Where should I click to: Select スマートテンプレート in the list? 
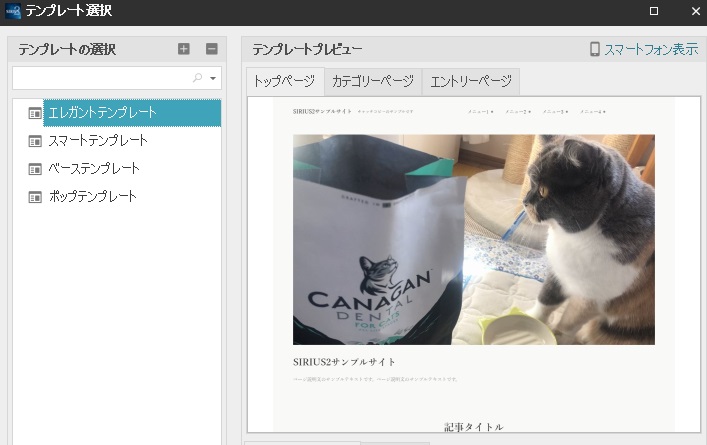[98, 141]
